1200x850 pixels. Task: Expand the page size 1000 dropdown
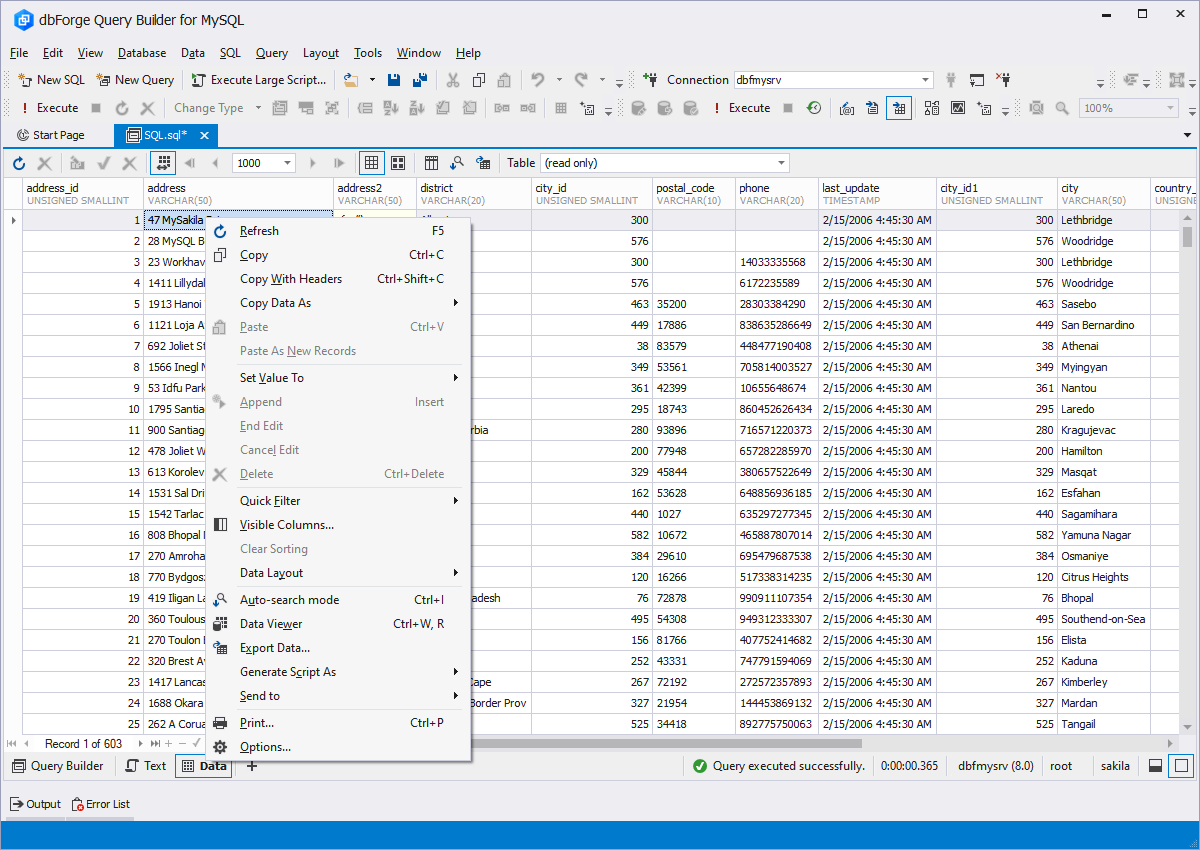pos(288,163)
